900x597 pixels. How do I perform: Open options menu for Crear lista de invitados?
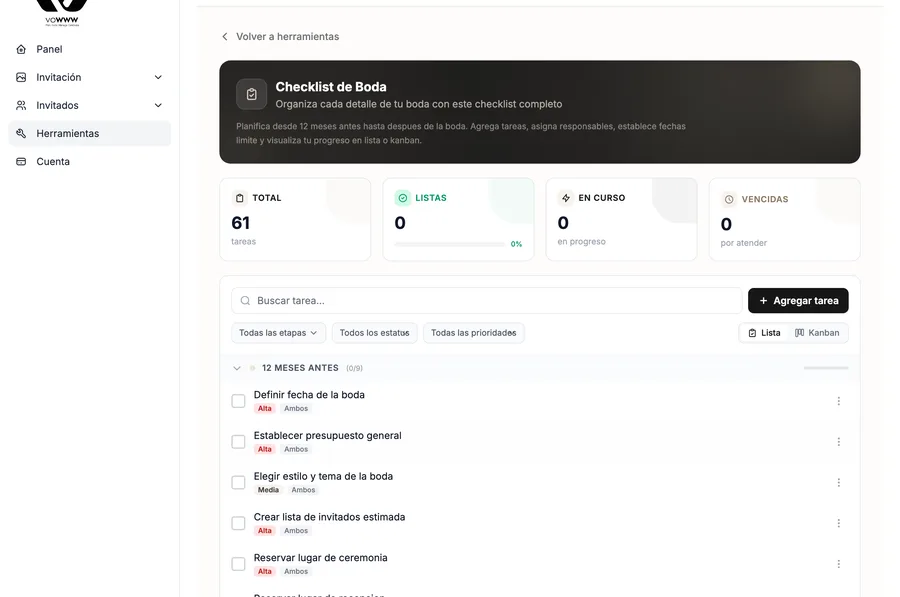pos(839,524)
